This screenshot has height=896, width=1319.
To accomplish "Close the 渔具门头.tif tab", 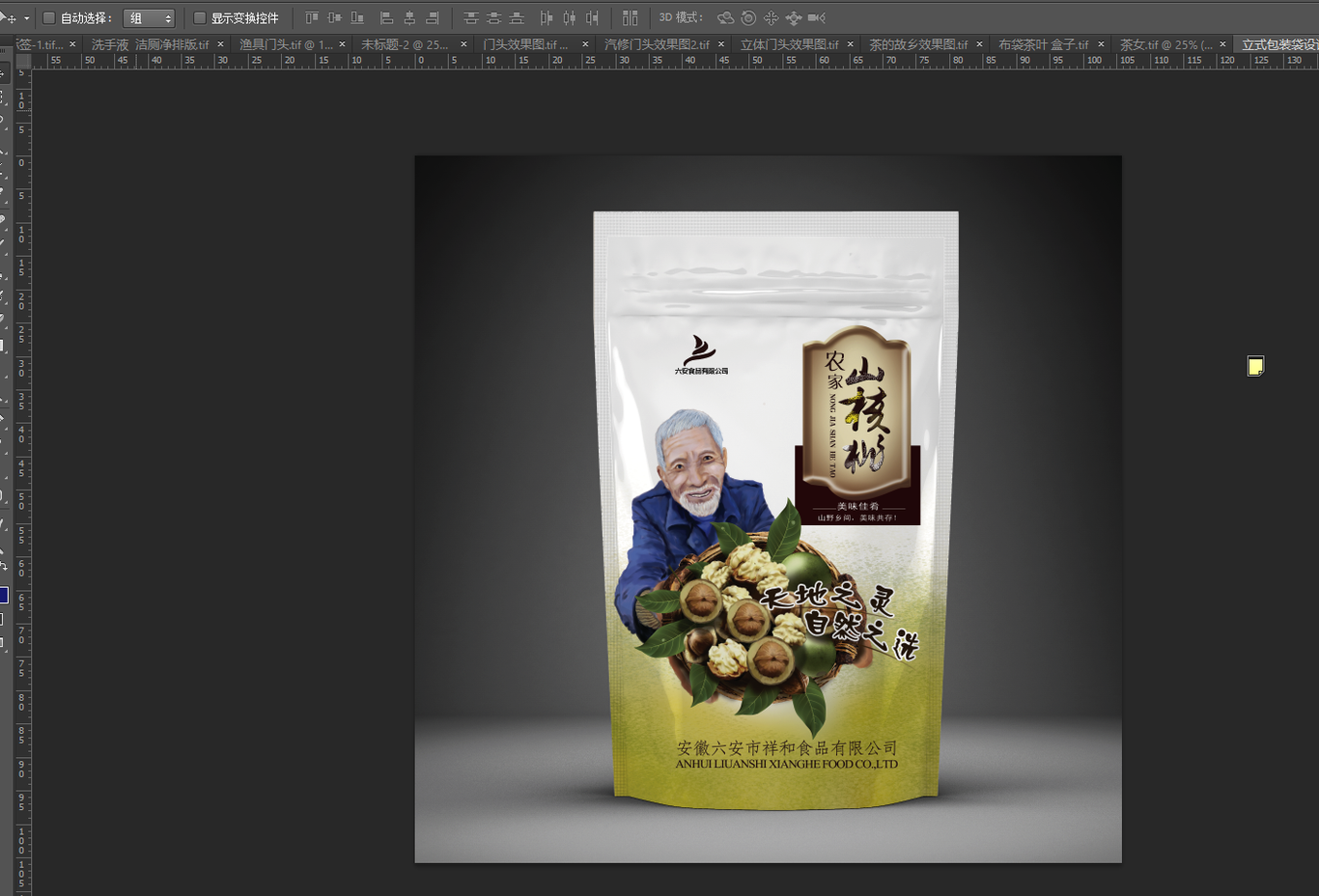I will point(342,44).
